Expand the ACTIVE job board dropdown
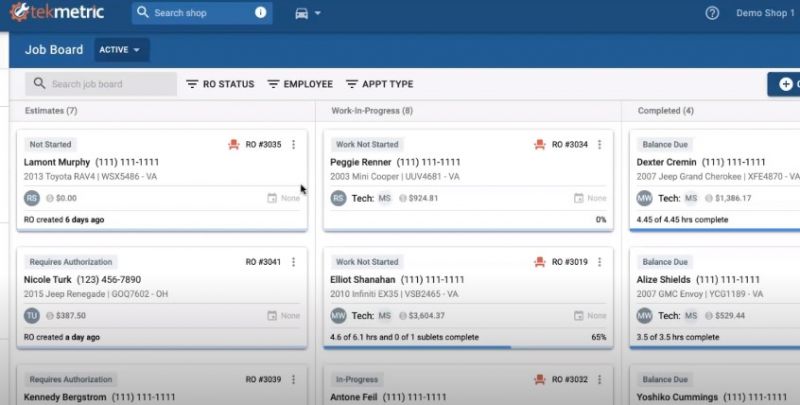The image size is (800, 405). click(120, 50)
